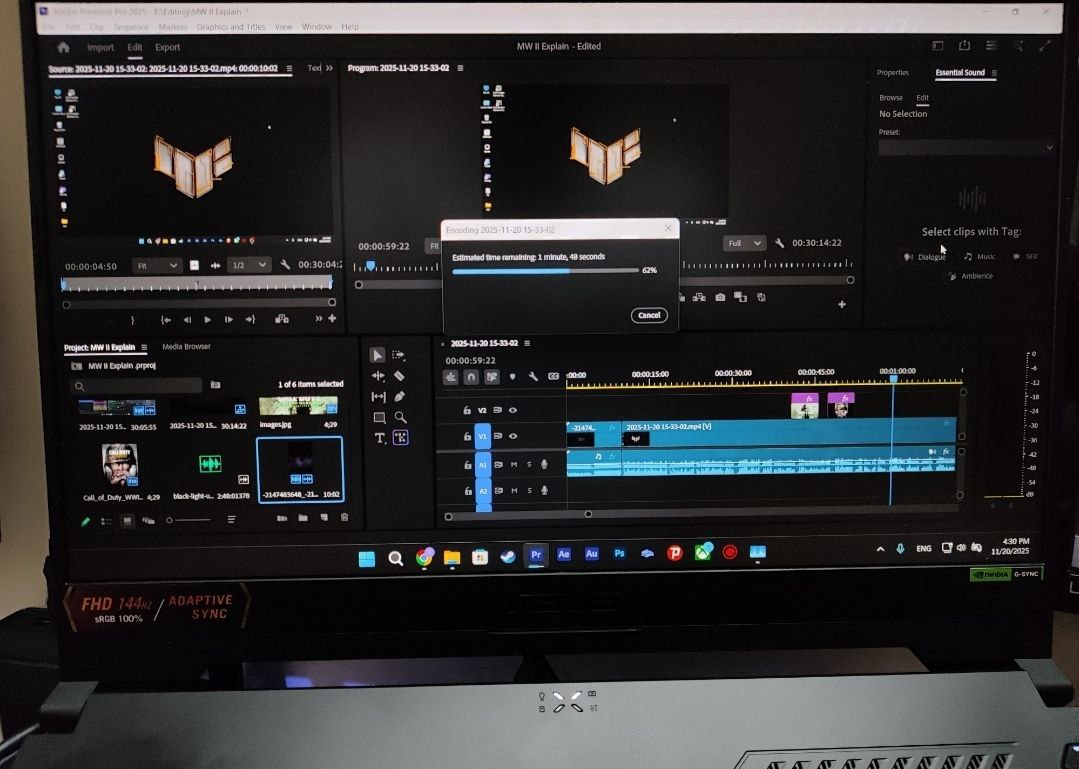Open Premiere Pro from the Windows taskbar
1079x769 pixels.
point(536,554)
